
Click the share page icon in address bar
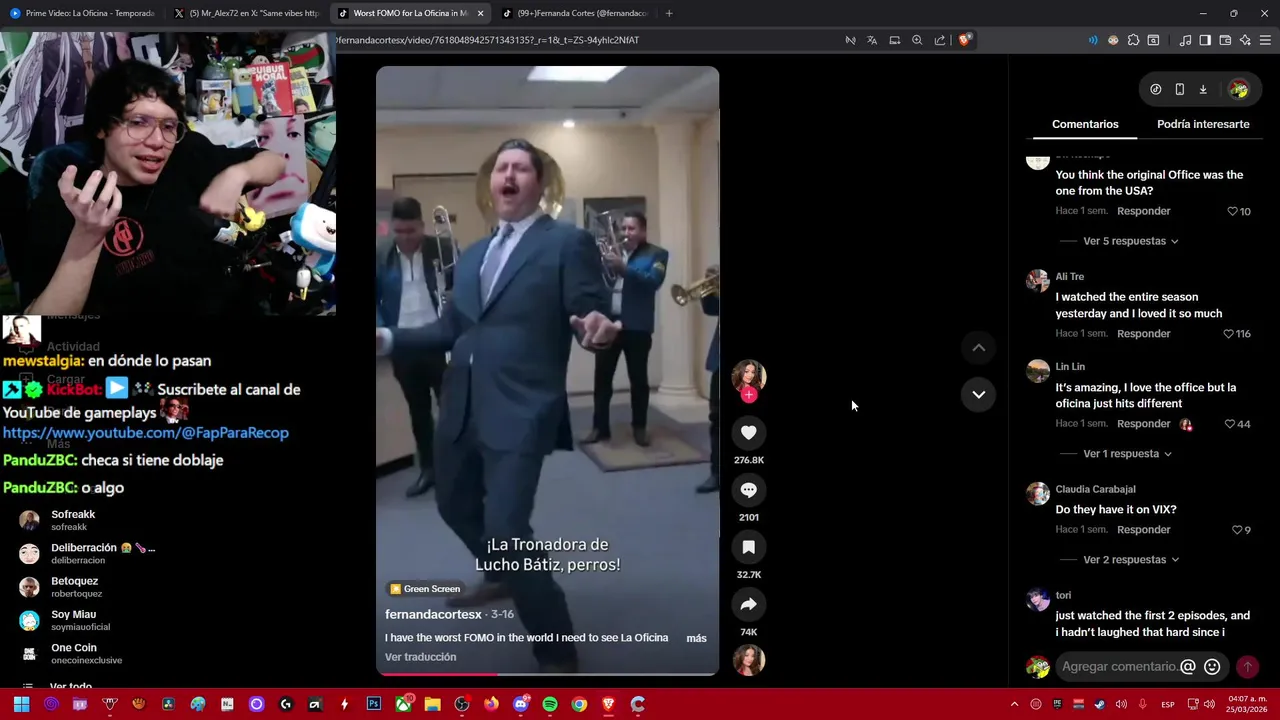[x=940, y=40]
